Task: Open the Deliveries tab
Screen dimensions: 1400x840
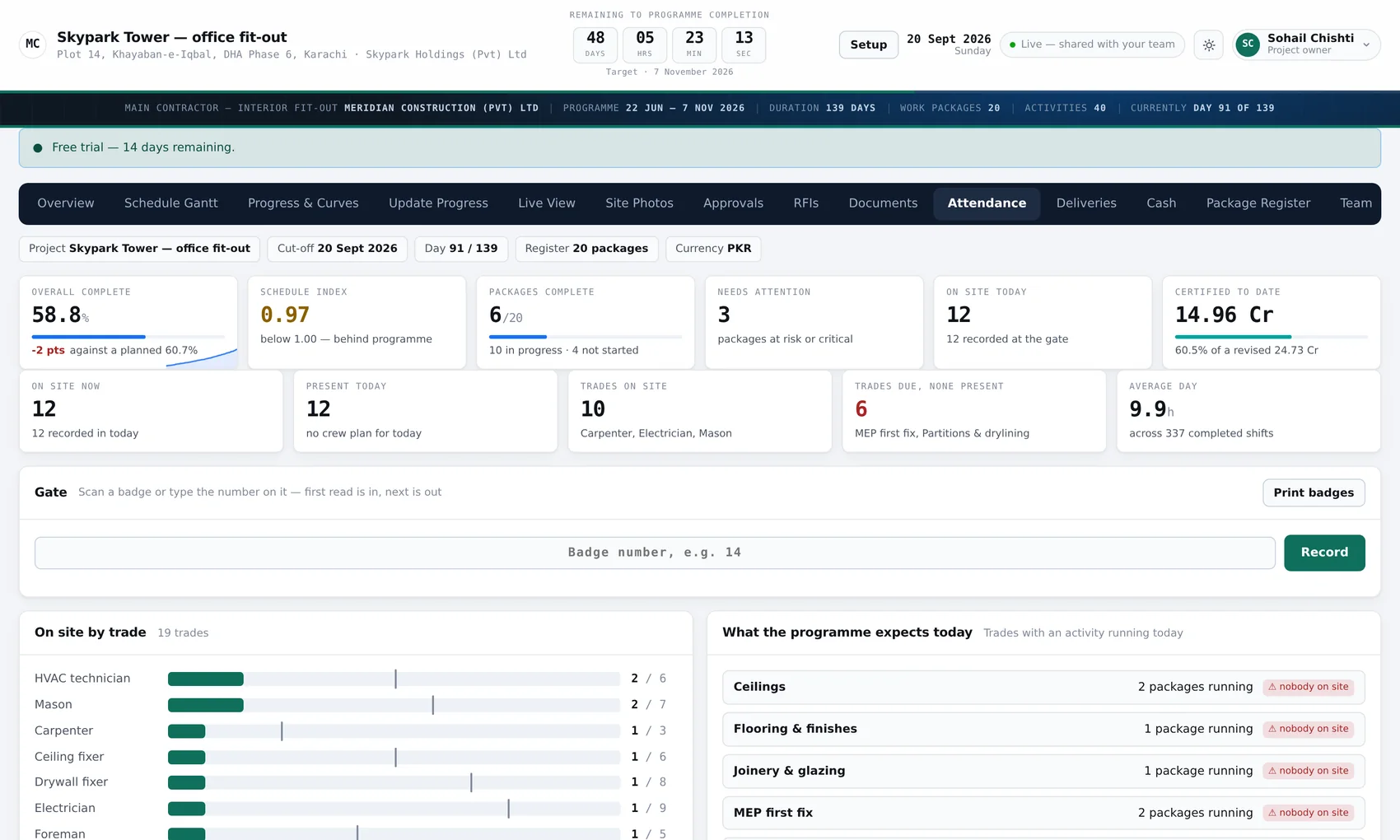Action: (x=1086, y=203)
